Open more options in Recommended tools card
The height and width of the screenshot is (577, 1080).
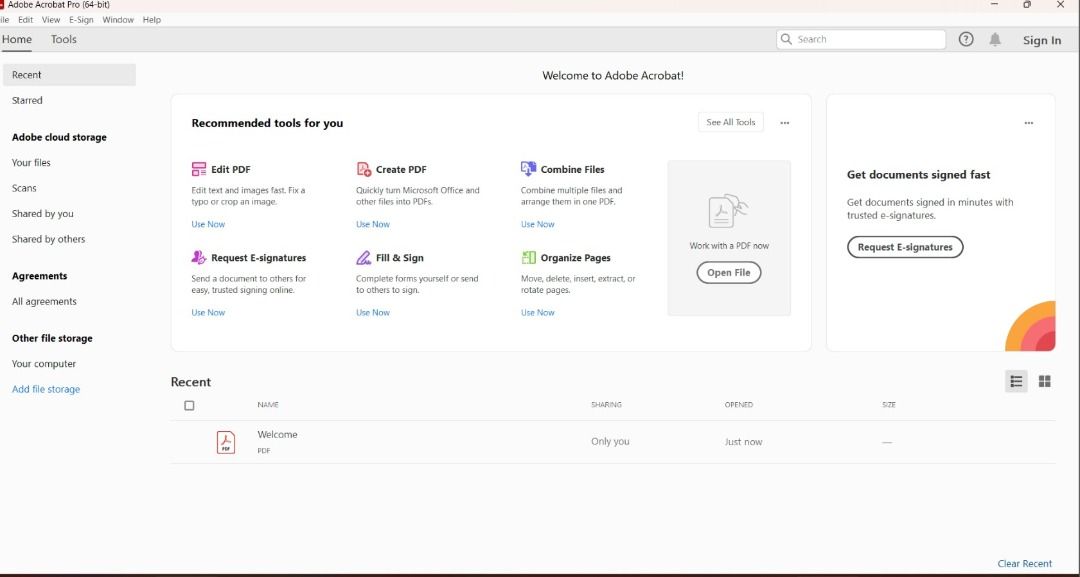coord(785,123)
